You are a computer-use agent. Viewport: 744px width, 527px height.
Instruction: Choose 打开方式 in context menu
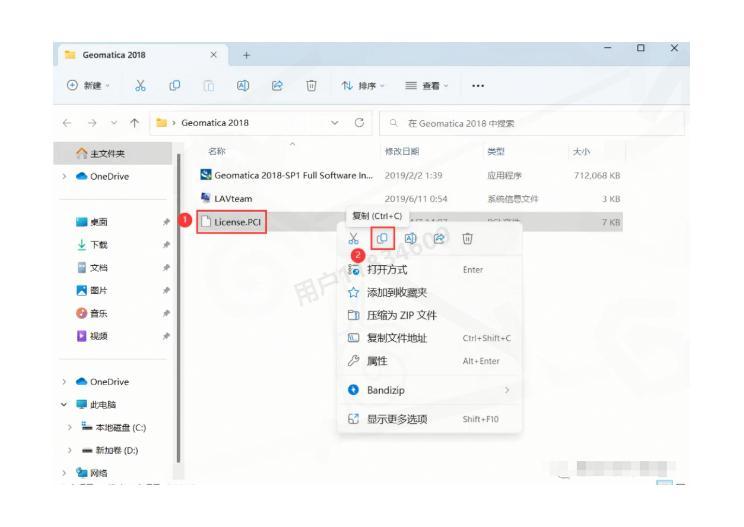429,270
